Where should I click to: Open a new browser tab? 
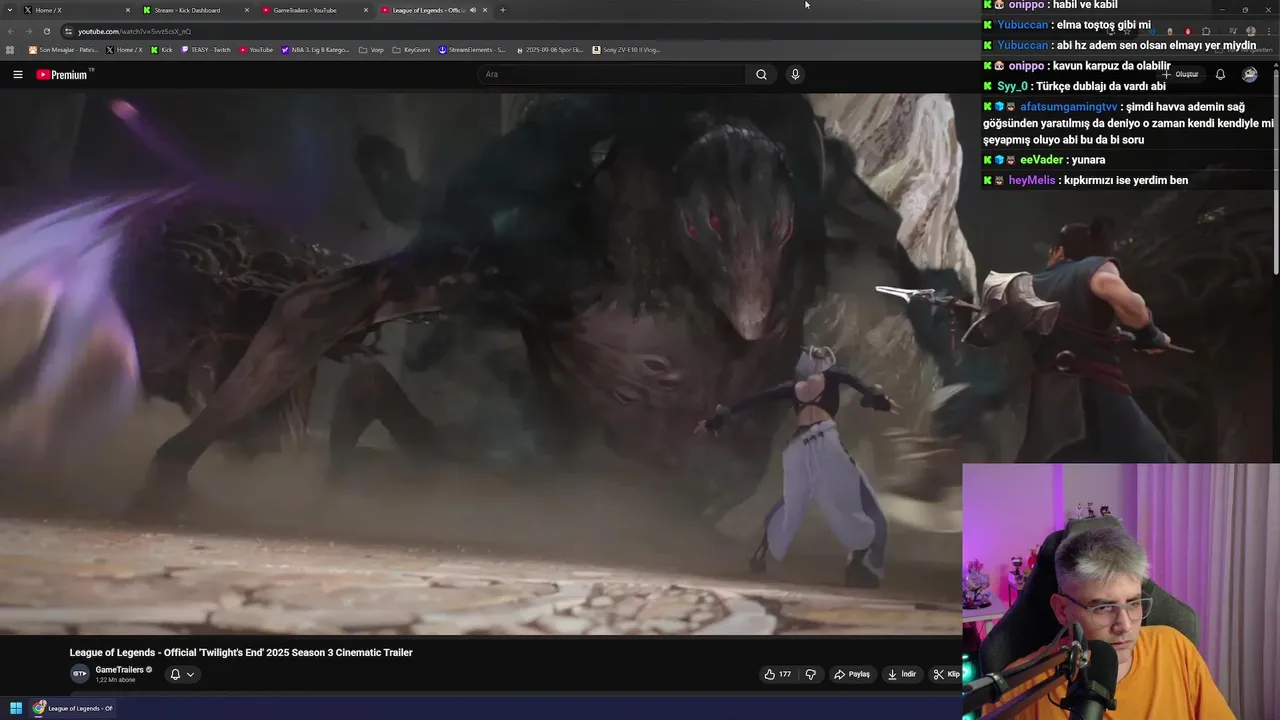pos(503,10)
